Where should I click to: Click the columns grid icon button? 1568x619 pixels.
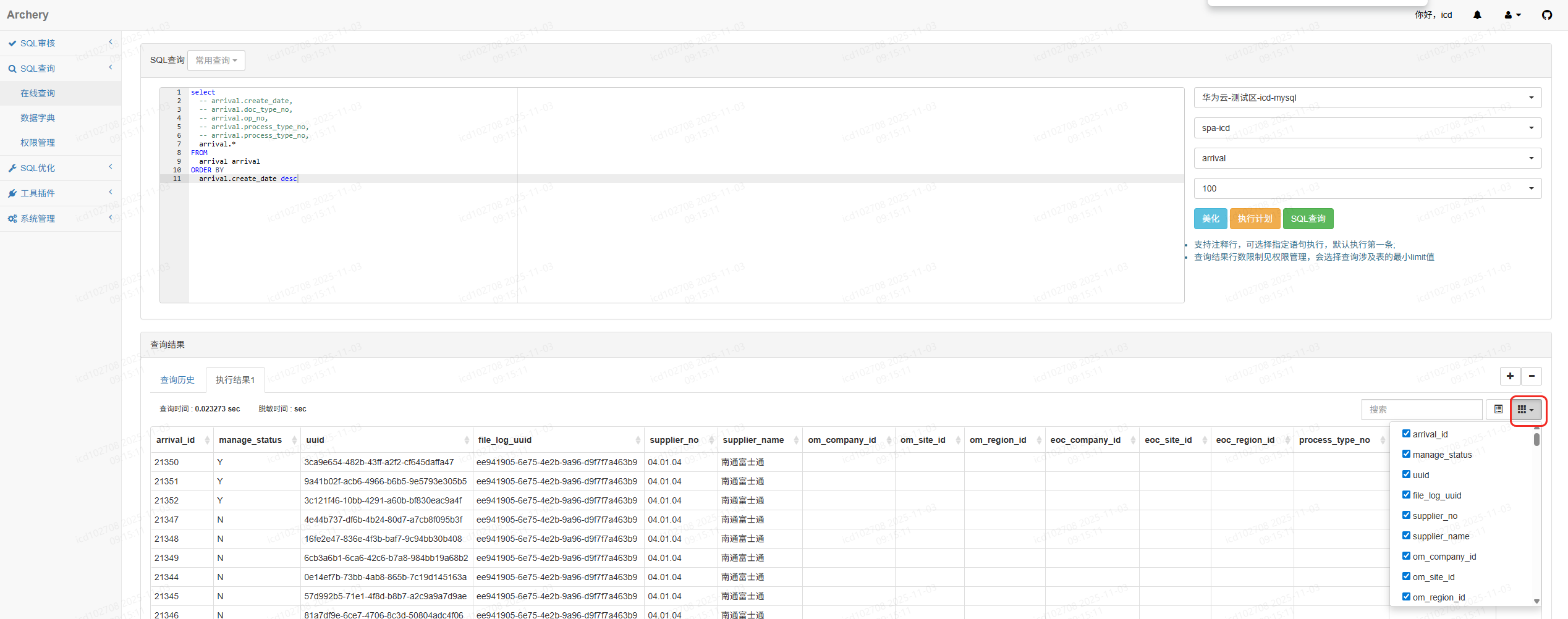point(1525,410)
